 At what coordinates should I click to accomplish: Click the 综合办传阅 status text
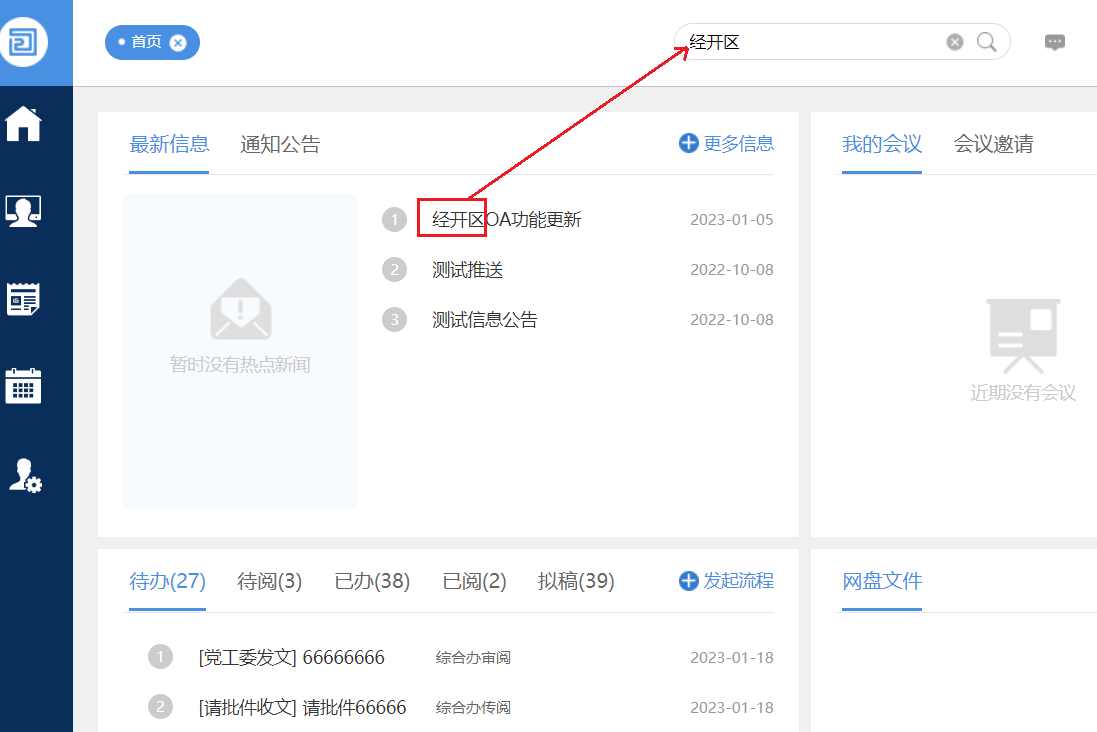[473, 708]
